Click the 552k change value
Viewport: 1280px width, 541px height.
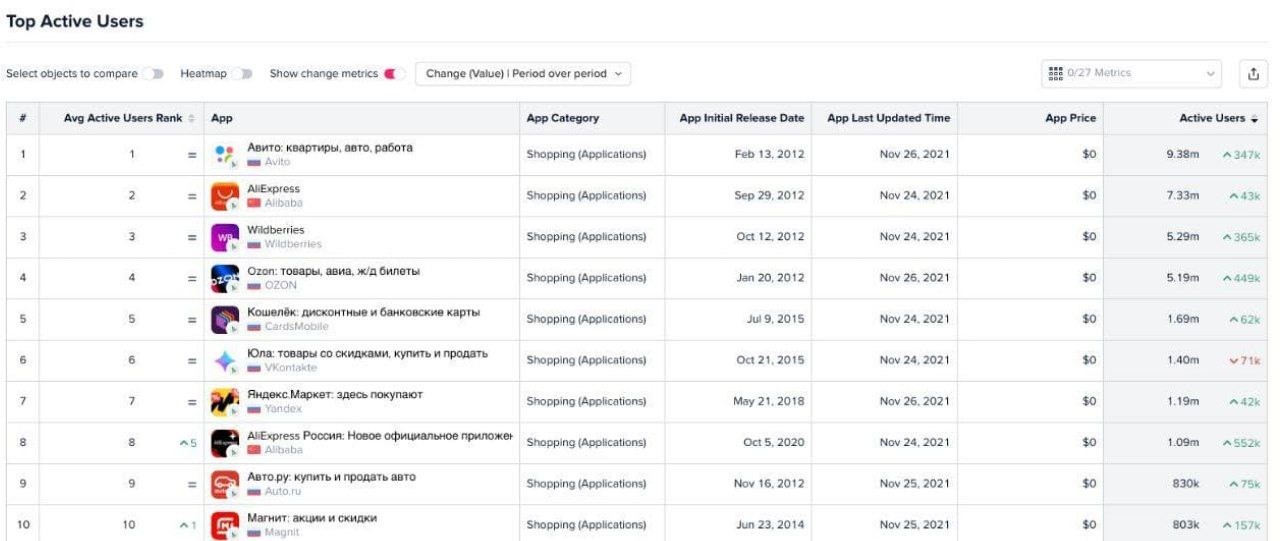(1241, 442)
